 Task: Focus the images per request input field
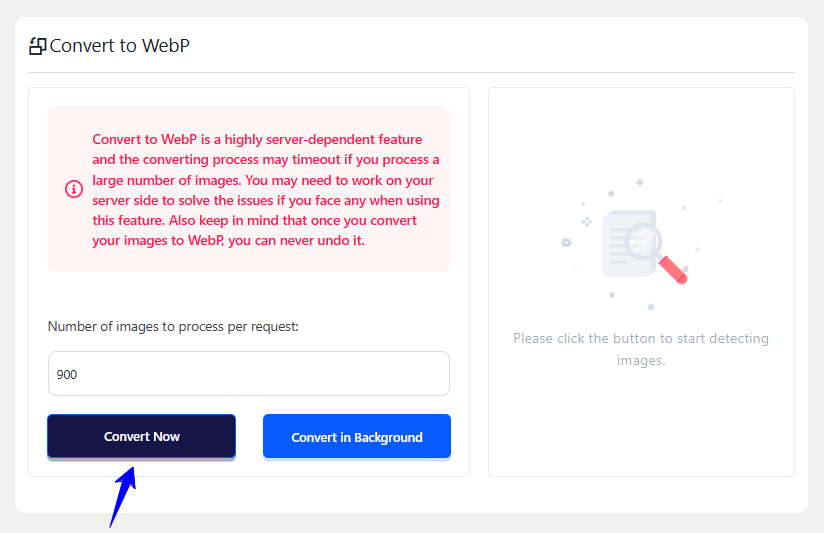pos(249,373)
